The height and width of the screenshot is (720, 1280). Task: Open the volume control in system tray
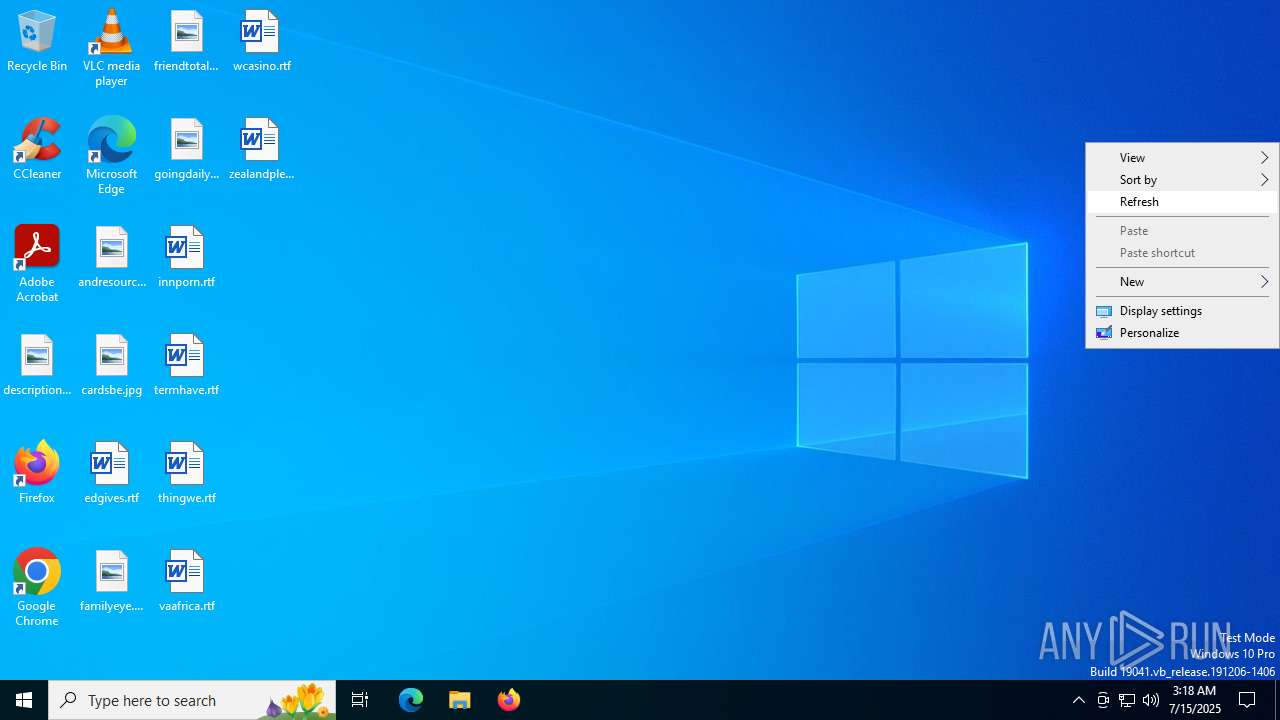pos(1151,700)
